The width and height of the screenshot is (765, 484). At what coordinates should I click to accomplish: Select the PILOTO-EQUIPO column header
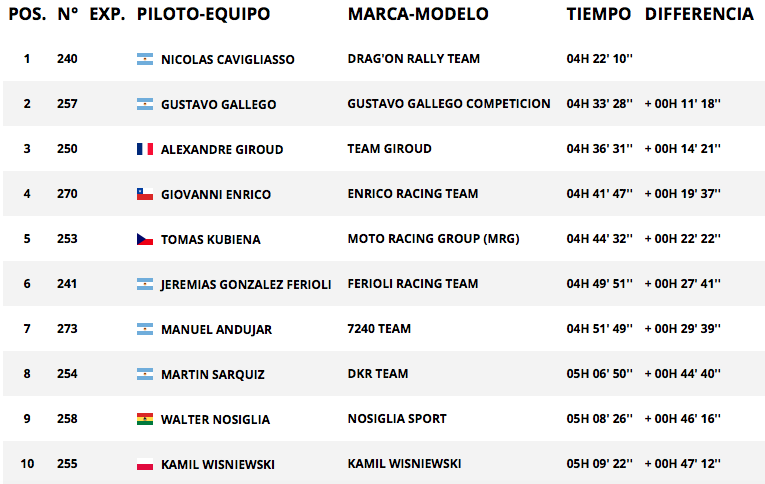[x=203, y=14]
